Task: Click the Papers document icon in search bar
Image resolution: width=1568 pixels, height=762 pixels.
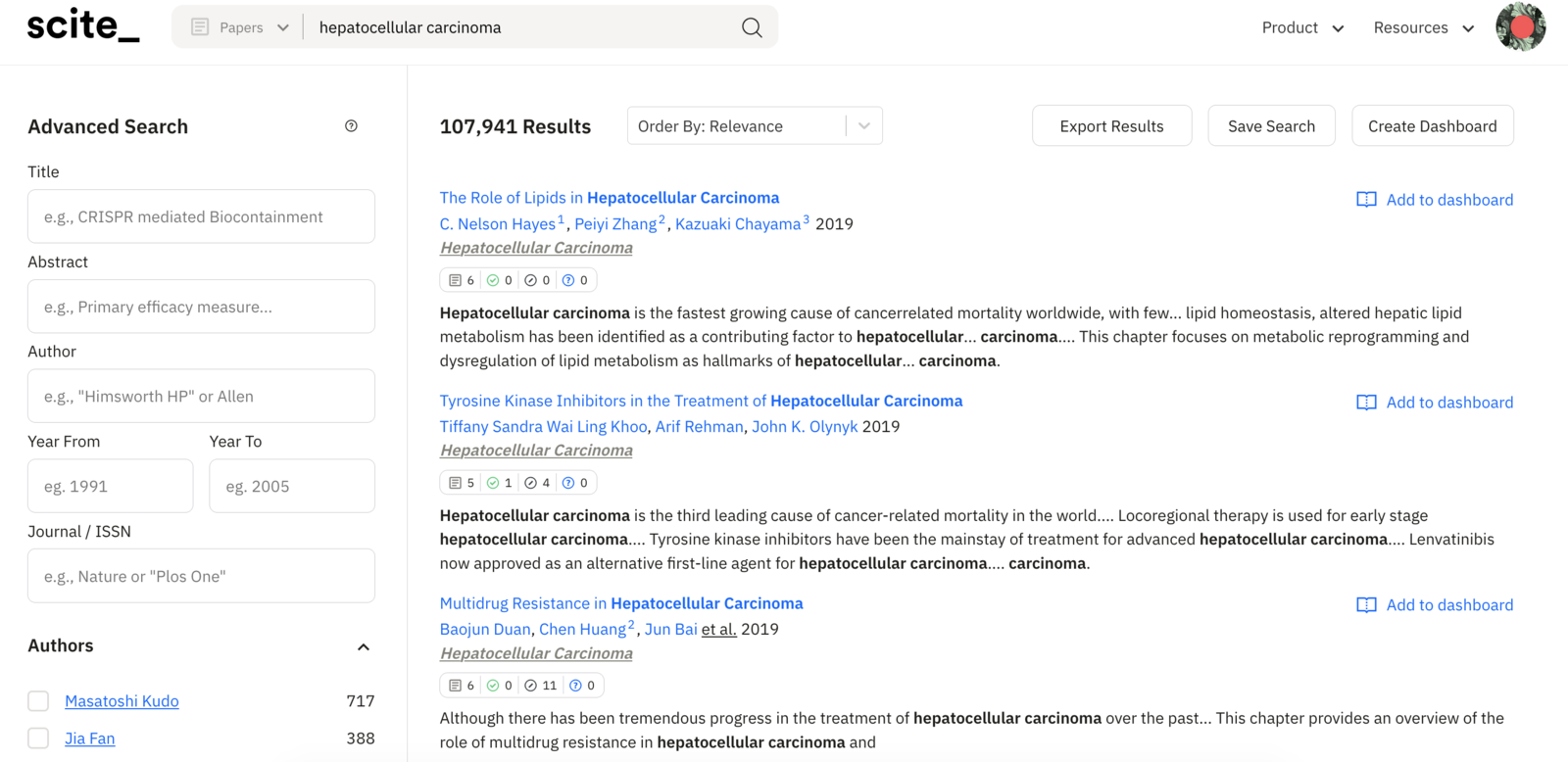Action: click(200, 27)
